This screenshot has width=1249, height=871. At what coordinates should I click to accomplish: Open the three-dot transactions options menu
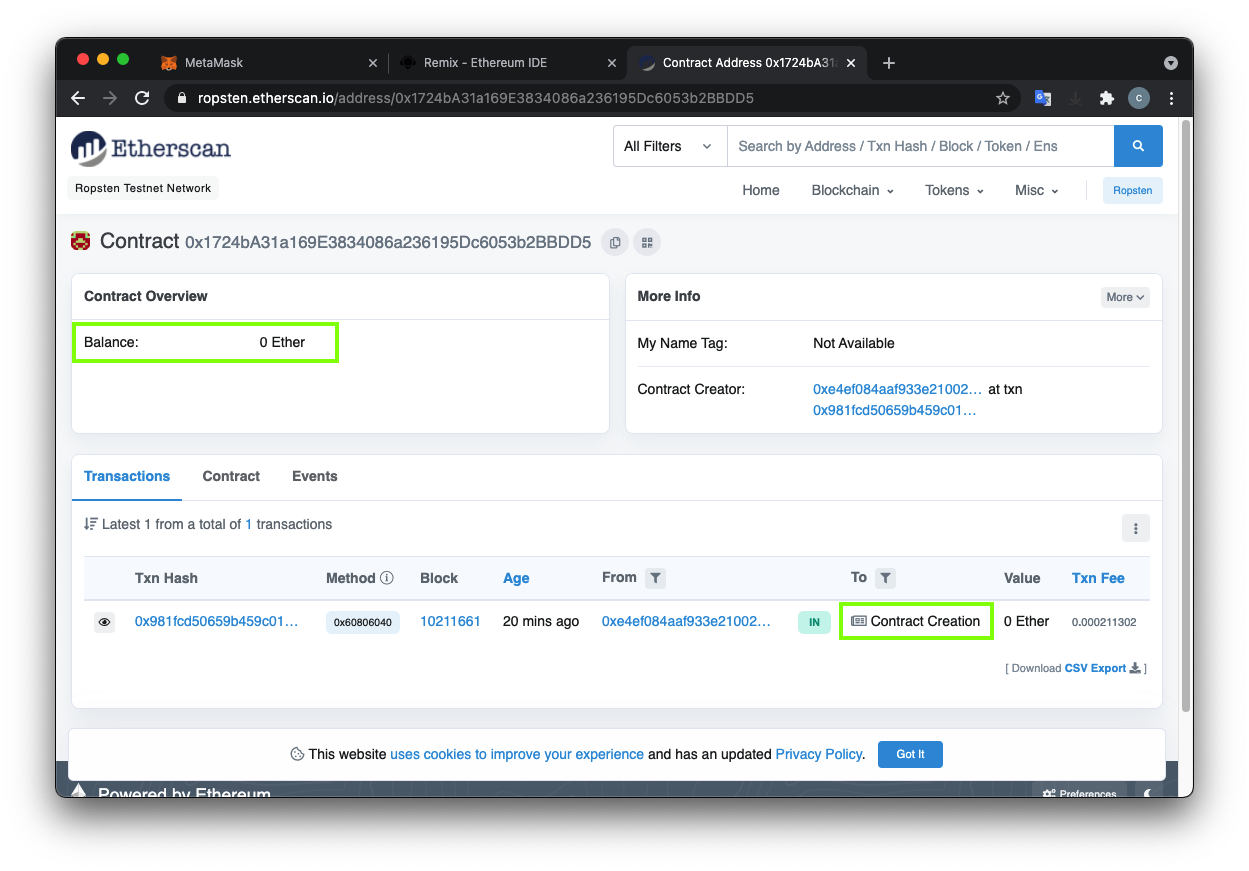point(1135,527)
